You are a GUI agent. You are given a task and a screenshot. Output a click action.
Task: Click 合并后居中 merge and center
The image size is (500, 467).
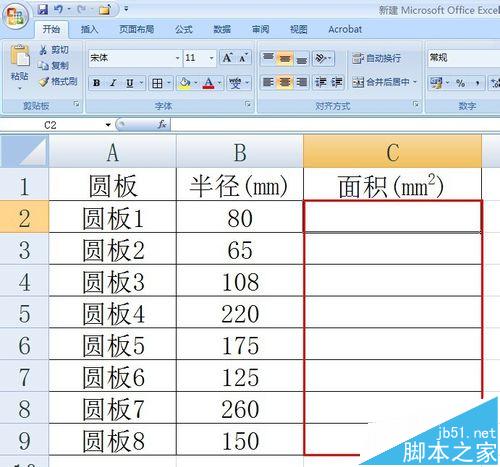(381, 82)
